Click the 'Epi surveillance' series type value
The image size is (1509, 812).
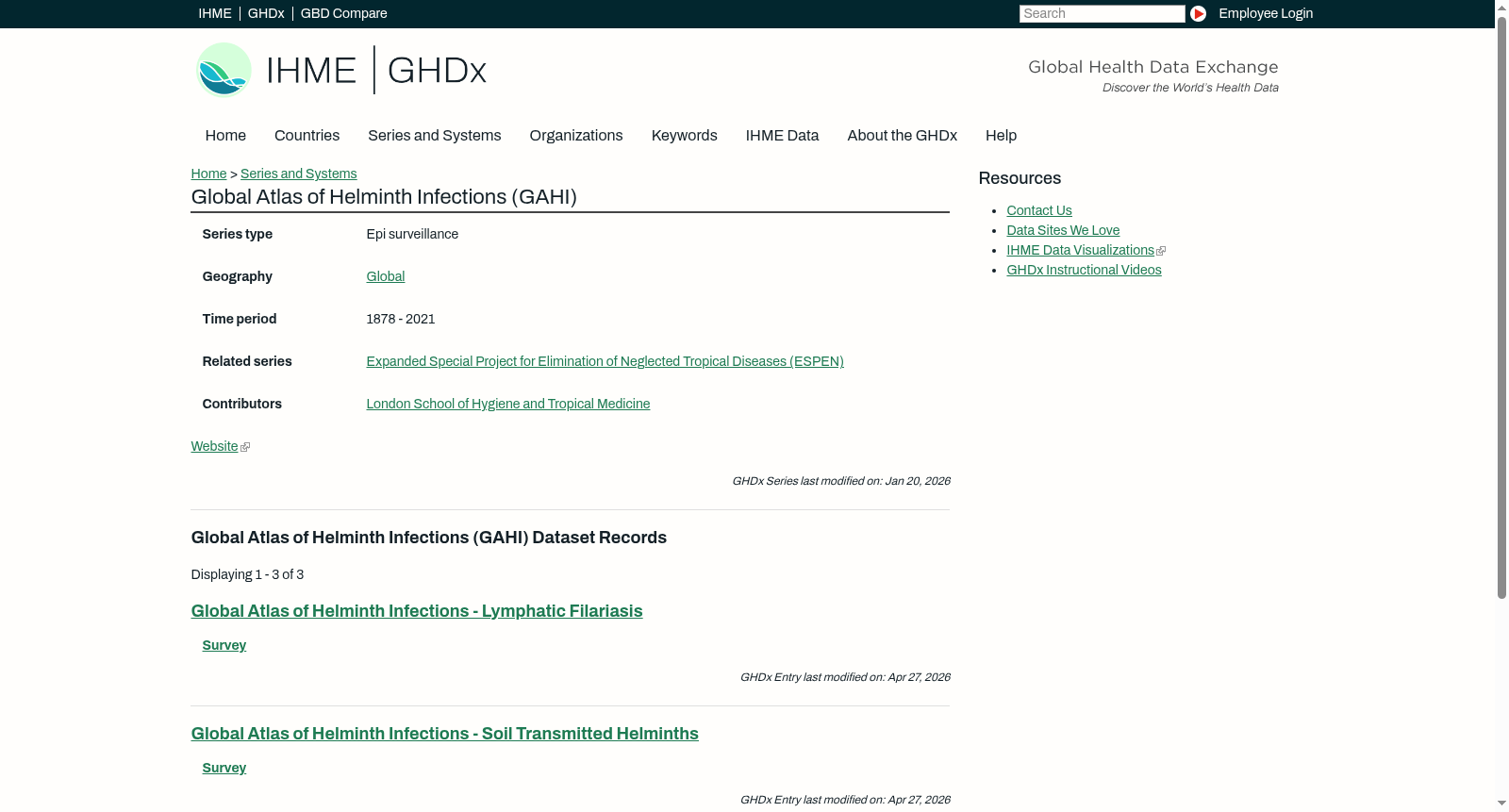(x=412, y=234)
